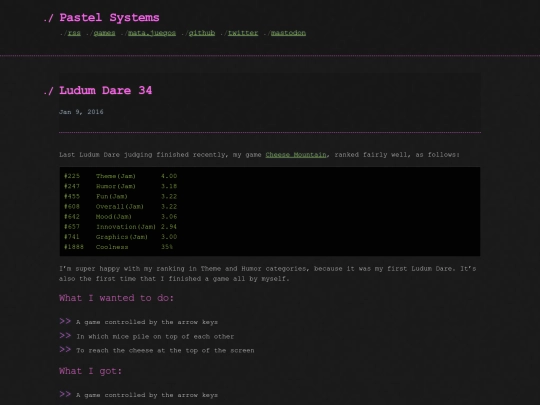This screenshot has height=405, width=540.
Task: Open the twitter link
Action: (x=243, y=33)
